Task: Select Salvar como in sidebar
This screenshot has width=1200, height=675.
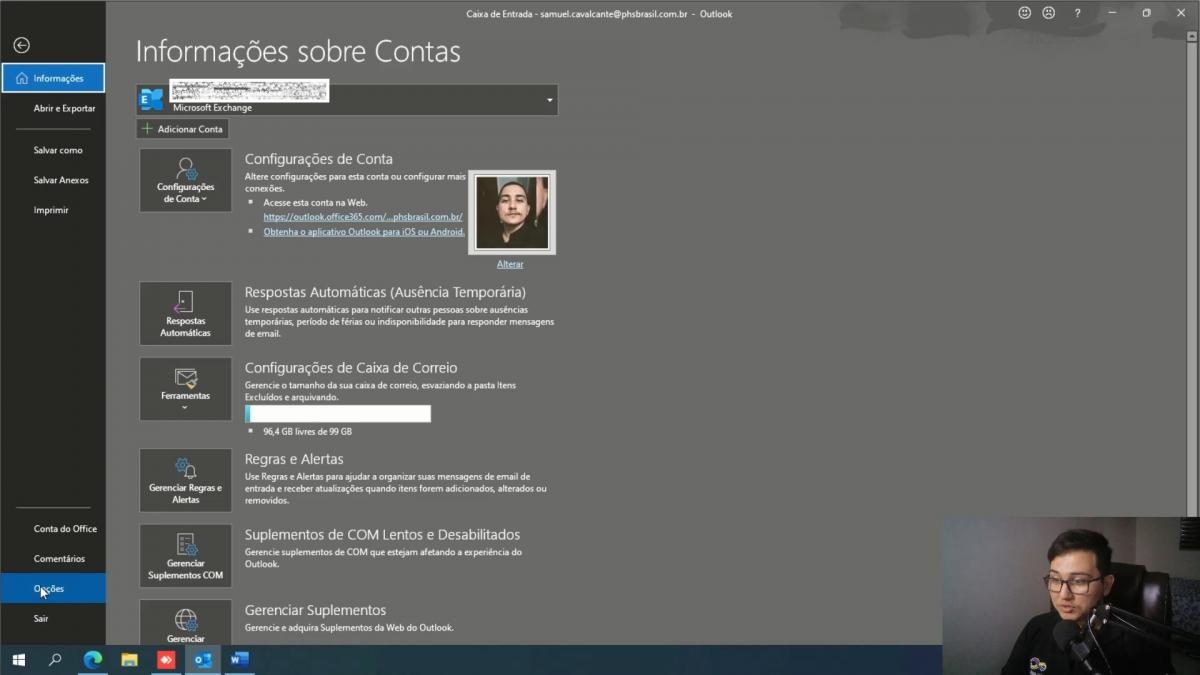Action: tap(58, 150)
